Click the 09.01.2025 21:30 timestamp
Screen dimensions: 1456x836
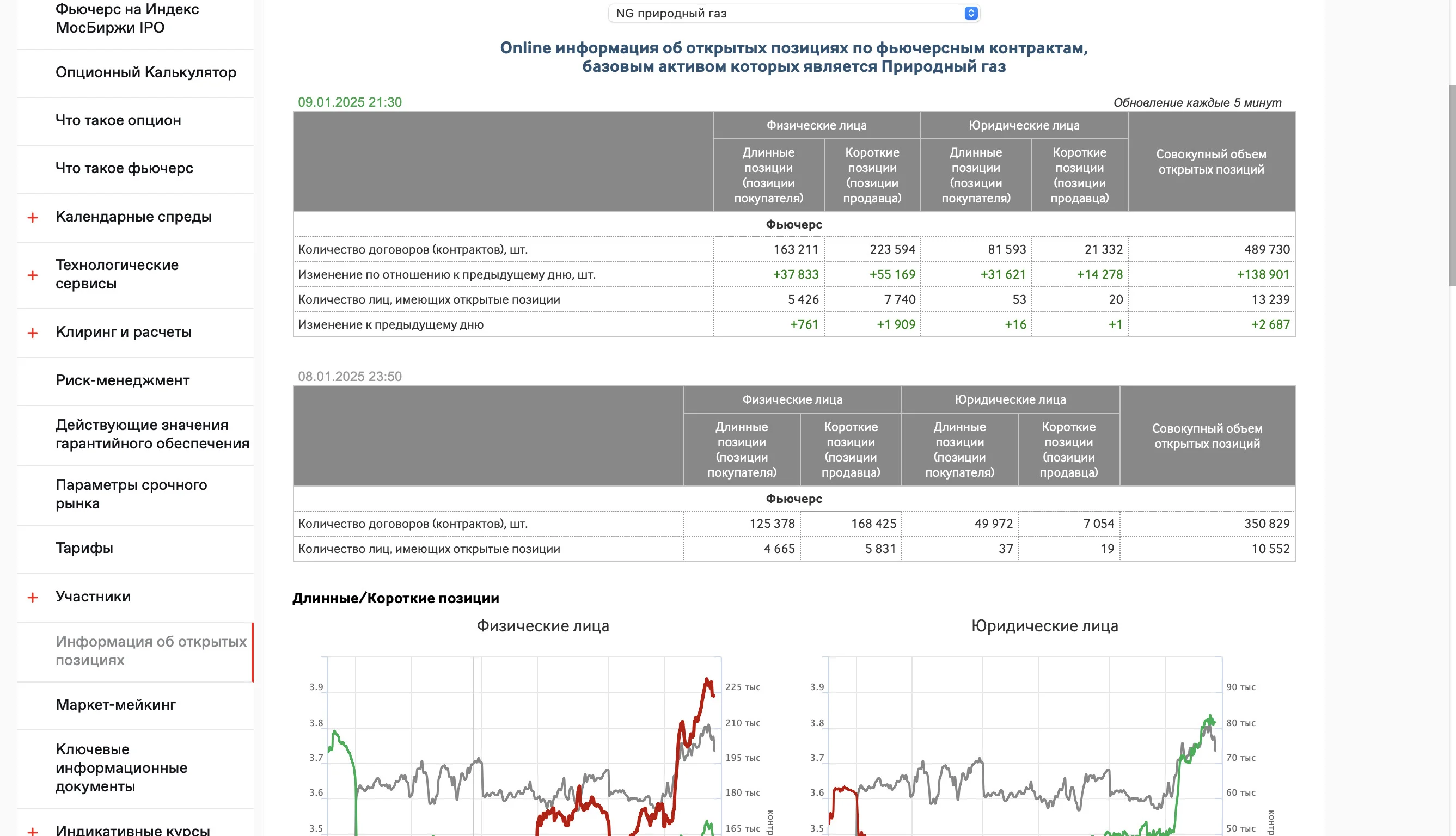coord(349,102)
